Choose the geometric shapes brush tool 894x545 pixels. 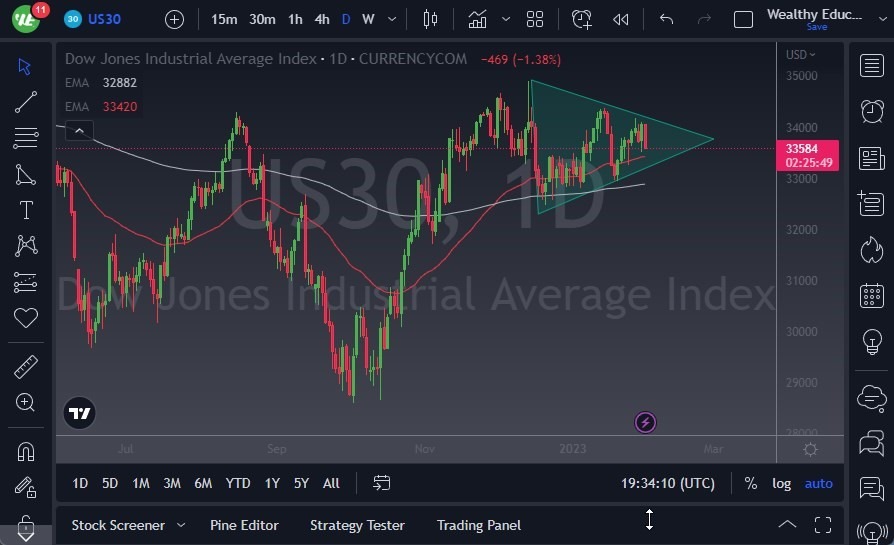(x=26, y=174)
